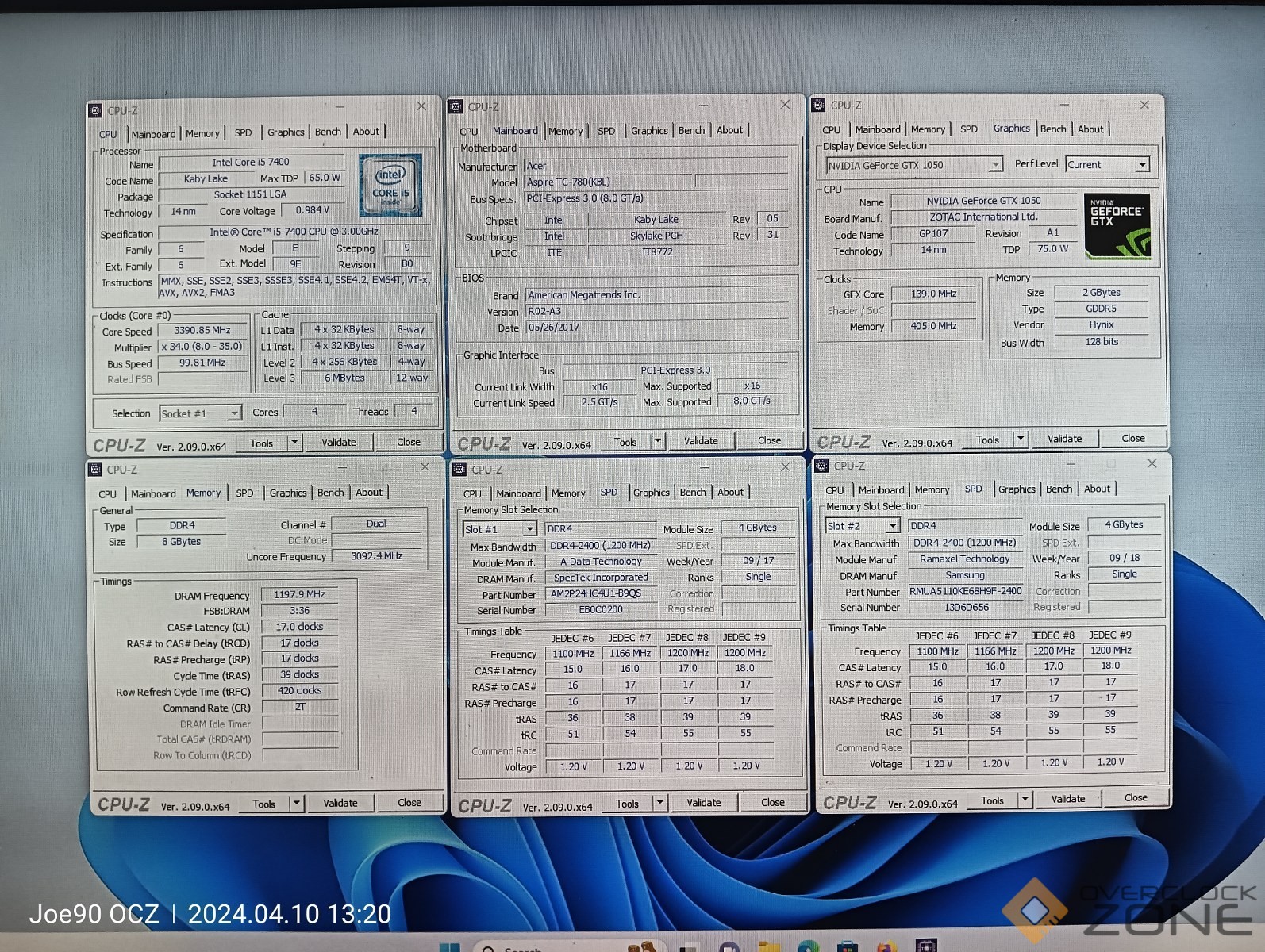Click Close button in GTX 1050 window footer
Viewport: 1265px width, 952px height.
(x=1133, y=438)
